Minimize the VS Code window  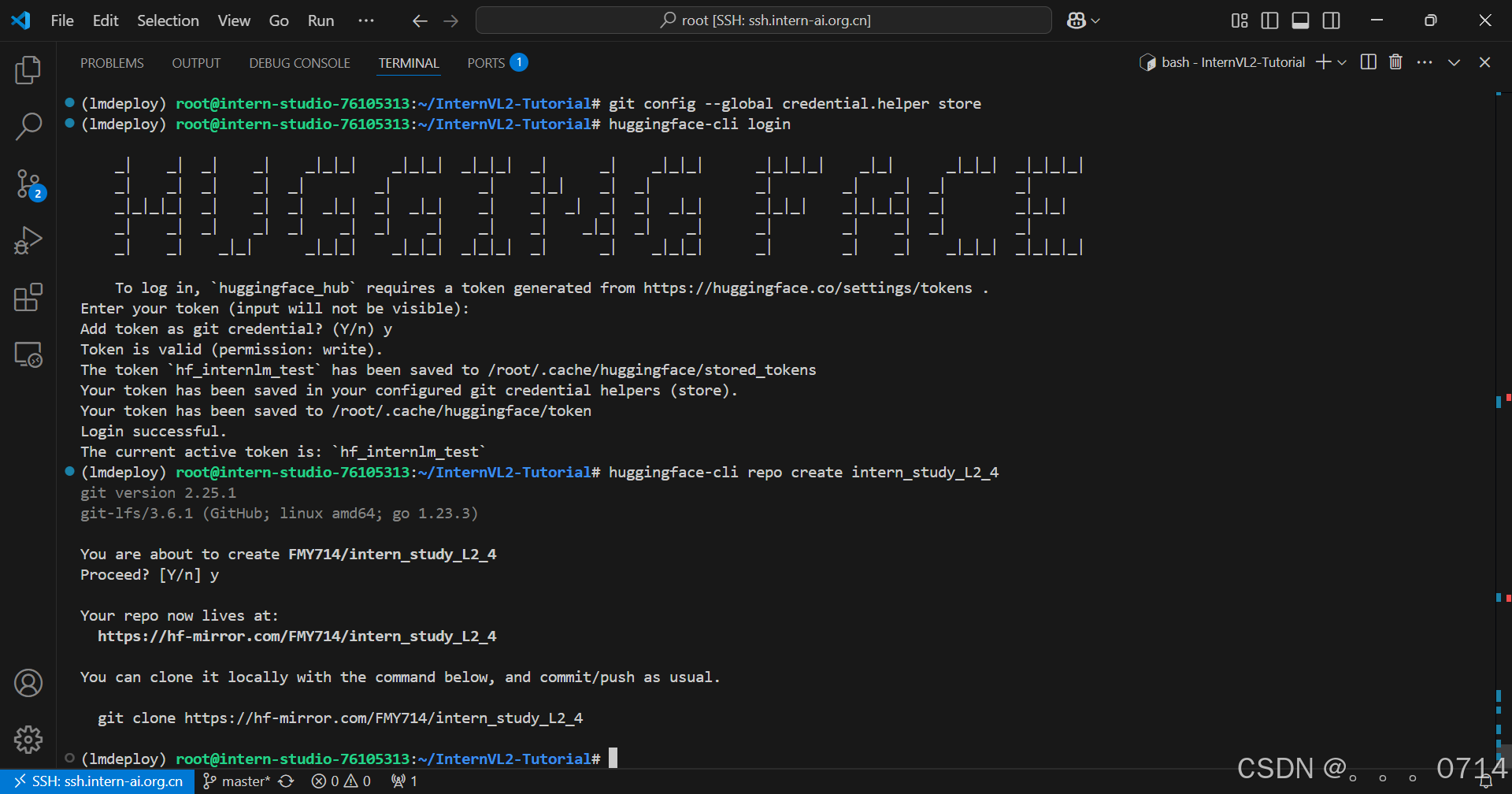click(1377, 20)
